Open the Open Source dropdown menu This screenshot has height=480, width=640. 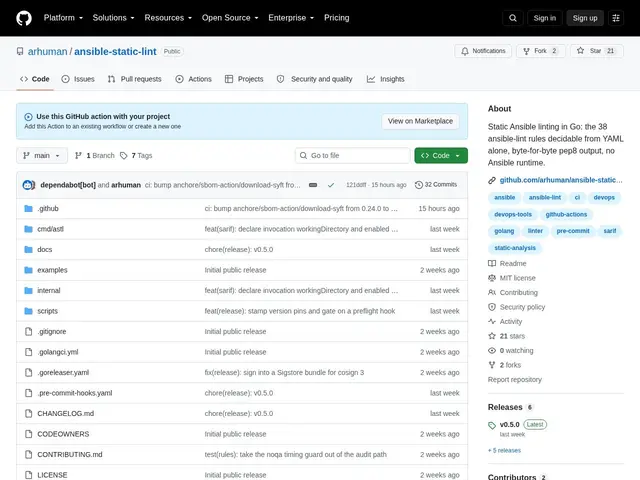(230, 18)
